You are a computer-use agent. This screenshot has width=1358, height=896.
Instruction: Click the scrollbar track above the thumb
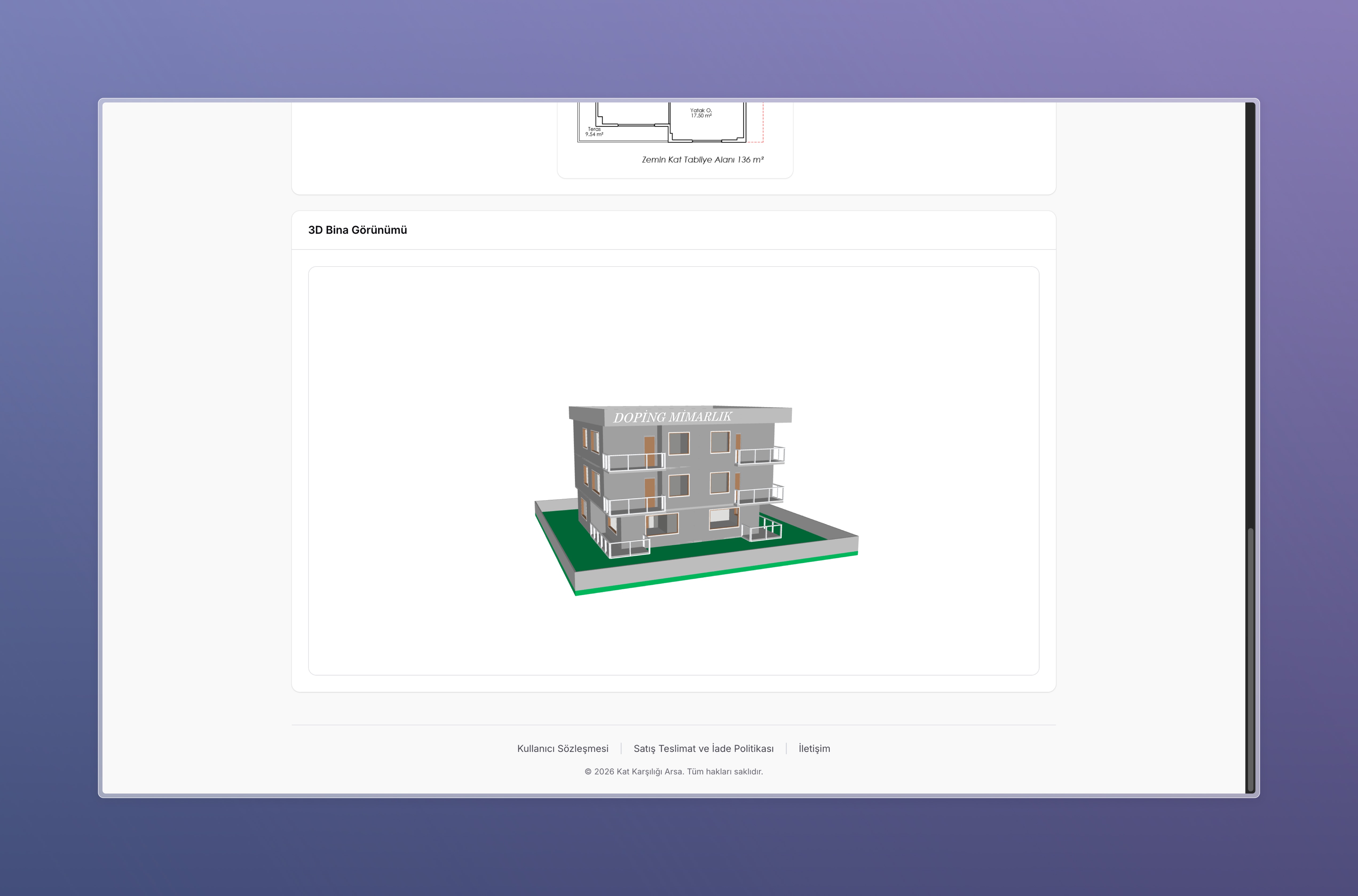pos(1250,314)
